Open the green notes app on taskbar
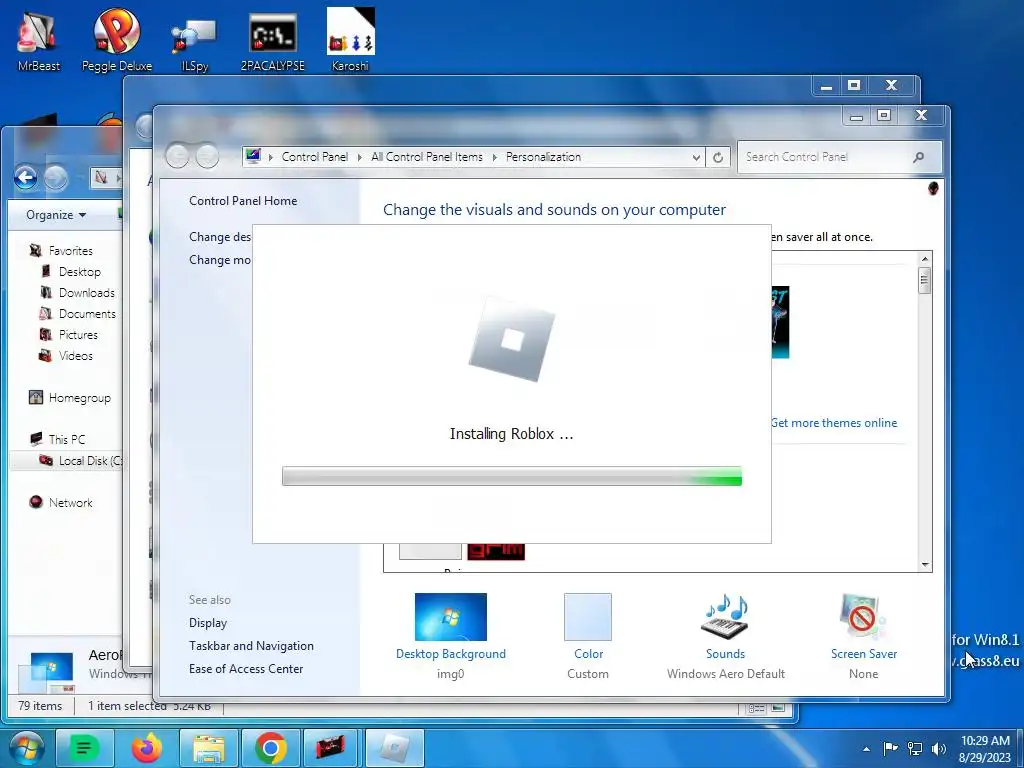The height and width of the screenshot is (768, 1024). 84,748
